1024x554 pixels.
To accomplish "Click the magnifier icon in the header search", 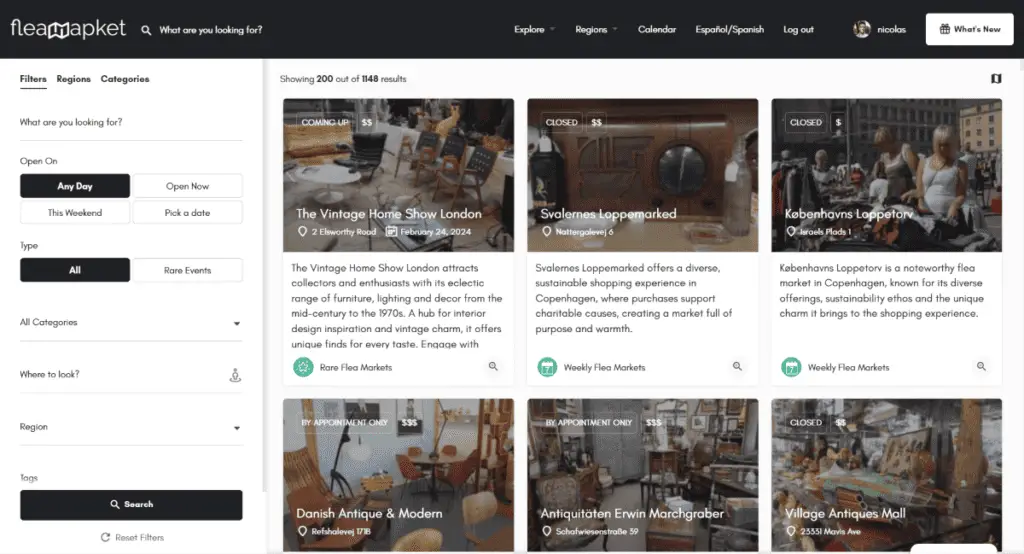I will [x=146, y=30].
